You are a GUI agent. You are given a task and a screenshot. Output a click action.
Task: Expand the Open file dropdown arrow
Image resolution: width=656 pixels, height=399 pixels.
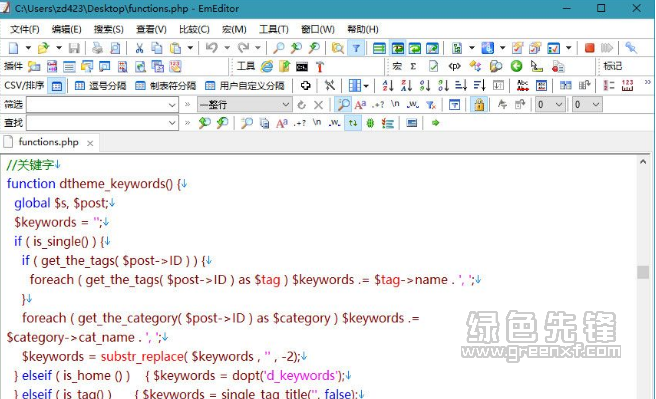click(59, 48)
